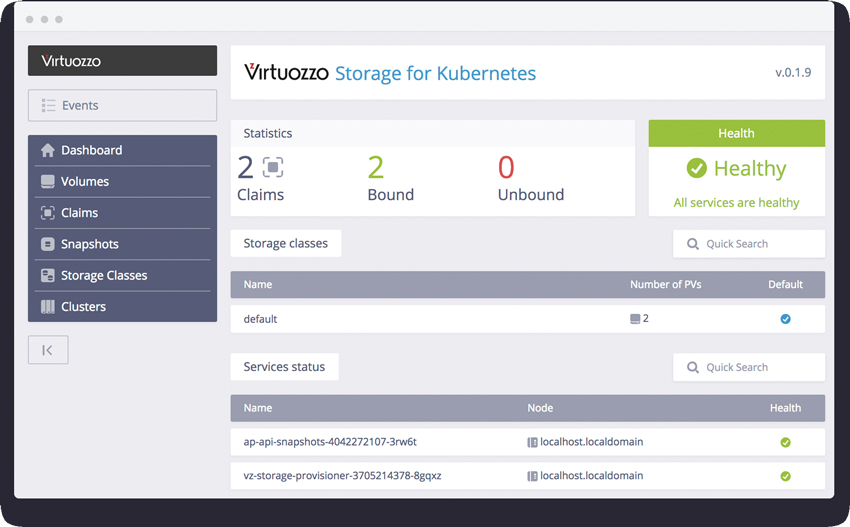Click health check for vz-storage-provisioner service
The height and width of the screenshot is (527, 850).
(785, 476)
